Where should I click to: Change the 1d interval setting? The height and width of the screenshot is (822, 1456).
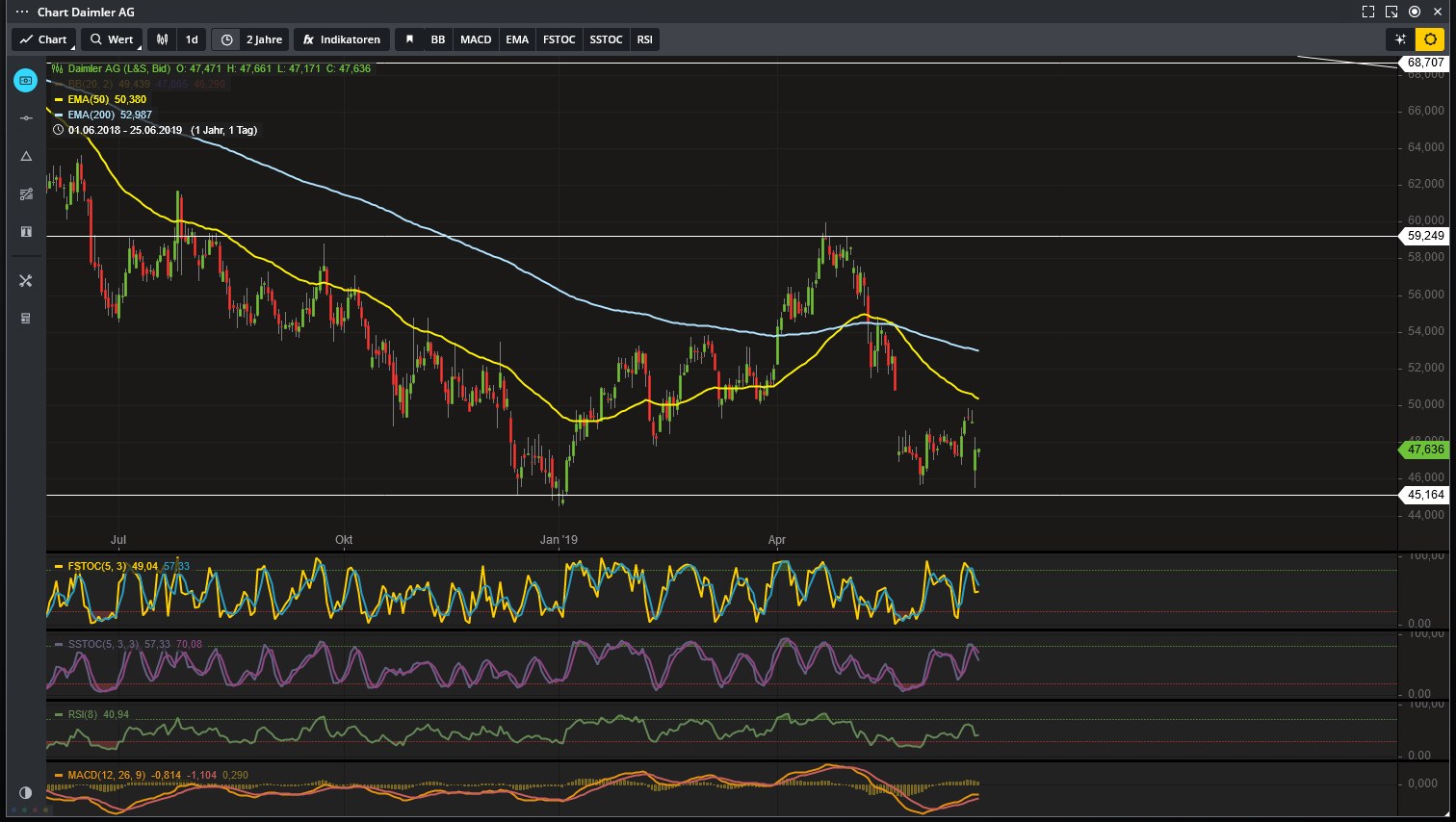pyautogui.click(x=192, y=39)
